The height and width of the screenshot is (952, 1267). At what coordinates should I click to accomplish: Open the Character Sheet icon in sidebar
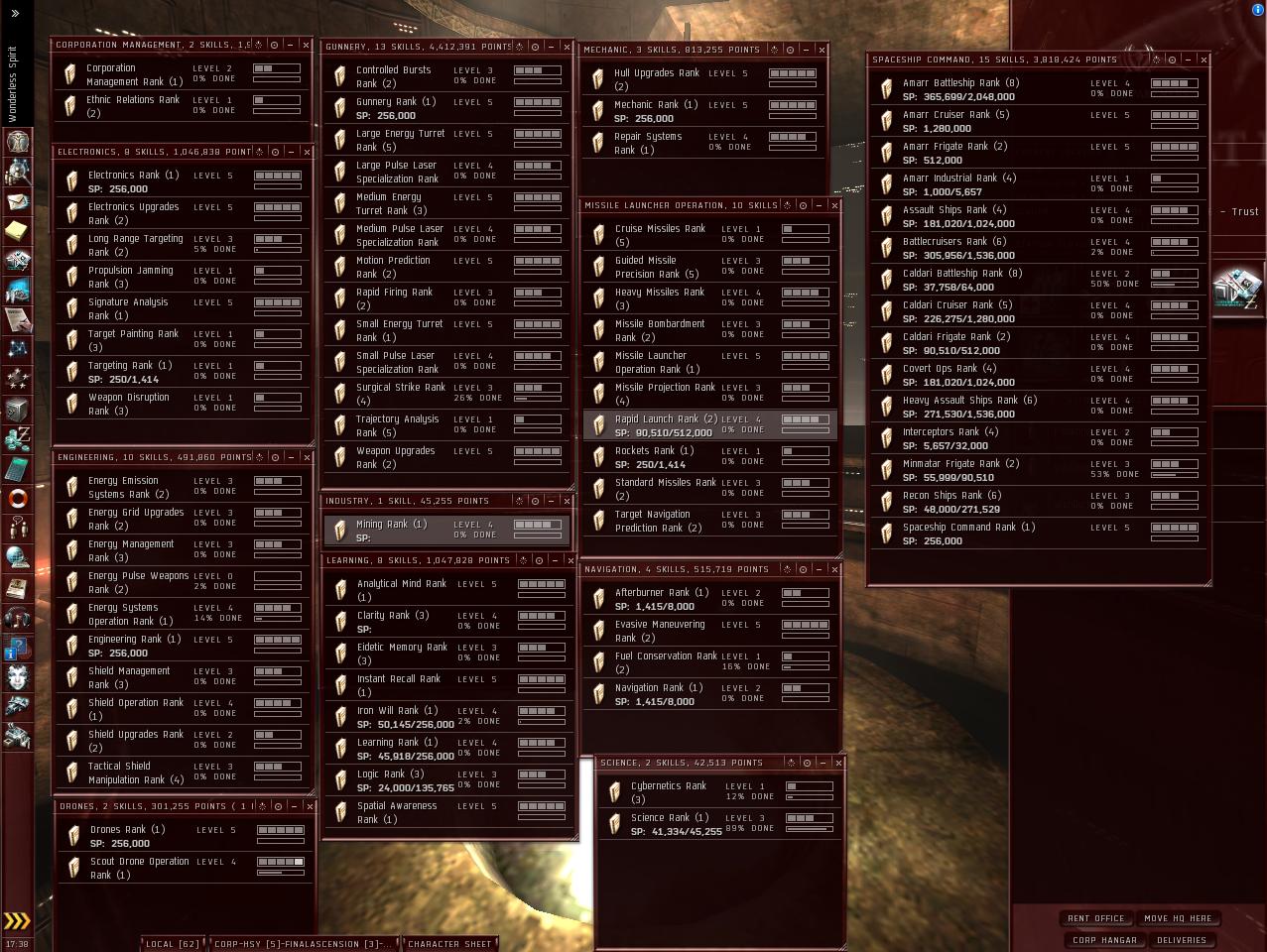coord(17,141)
